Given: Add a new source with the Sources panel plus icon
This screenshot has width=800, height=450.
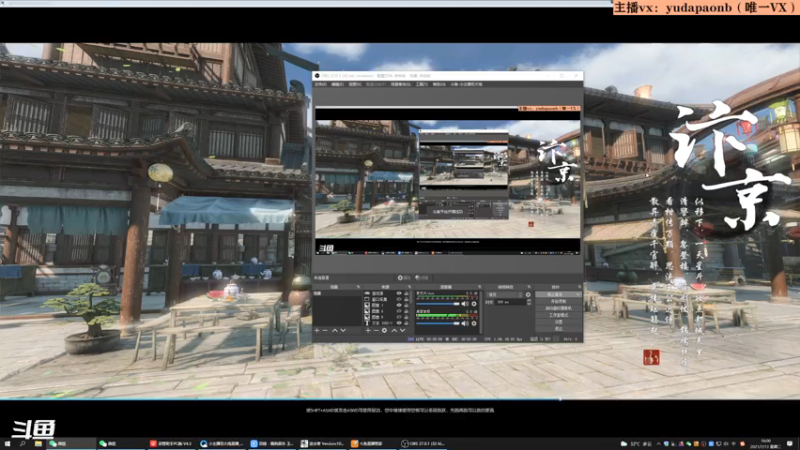Looking at the screenshot, I should pos(368,331).
